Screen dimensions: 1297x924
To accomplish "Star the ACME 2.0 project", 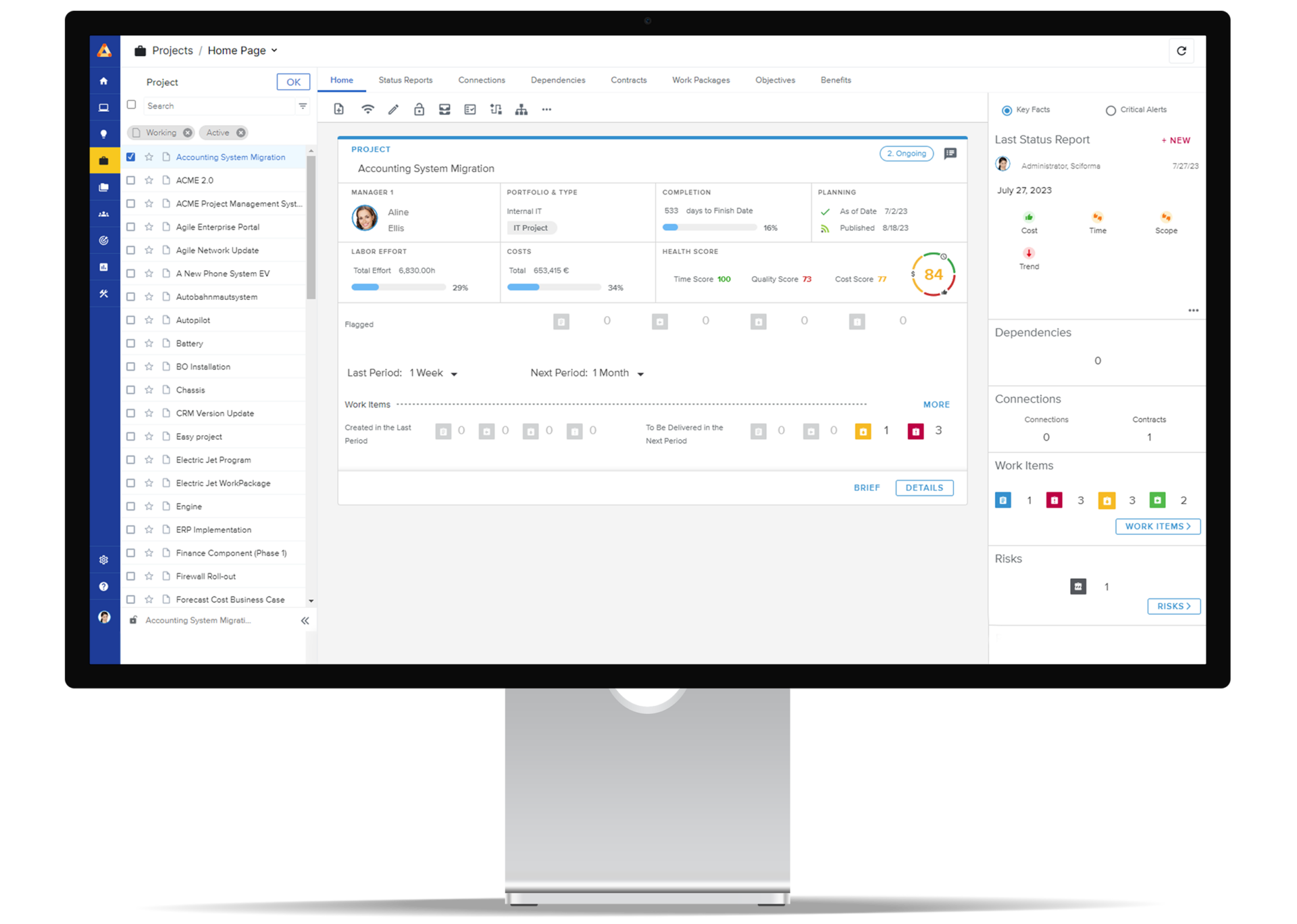I will (149, 180).
